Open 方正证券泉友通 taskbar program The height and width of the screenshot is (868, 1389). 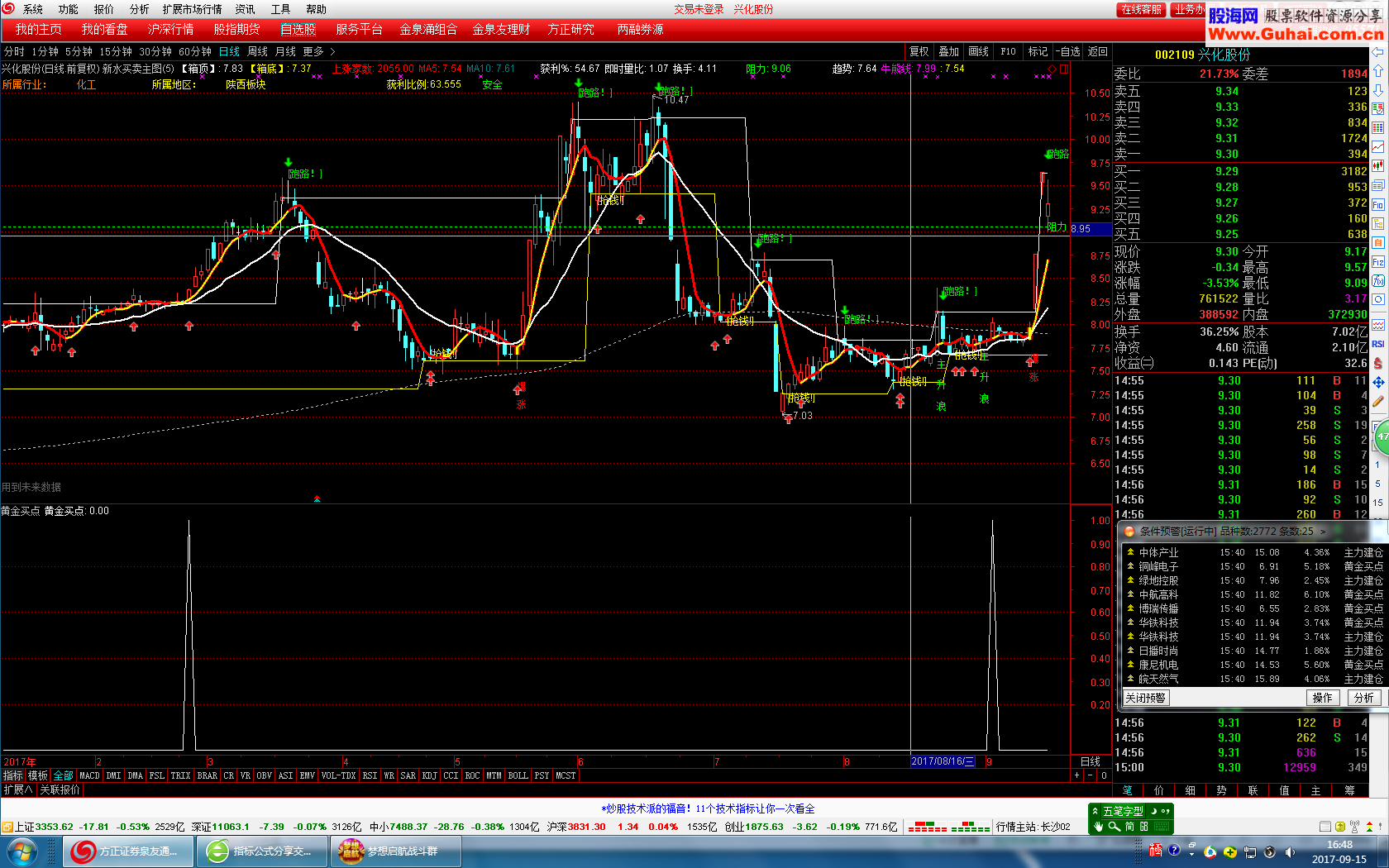(x=129, y=851)
